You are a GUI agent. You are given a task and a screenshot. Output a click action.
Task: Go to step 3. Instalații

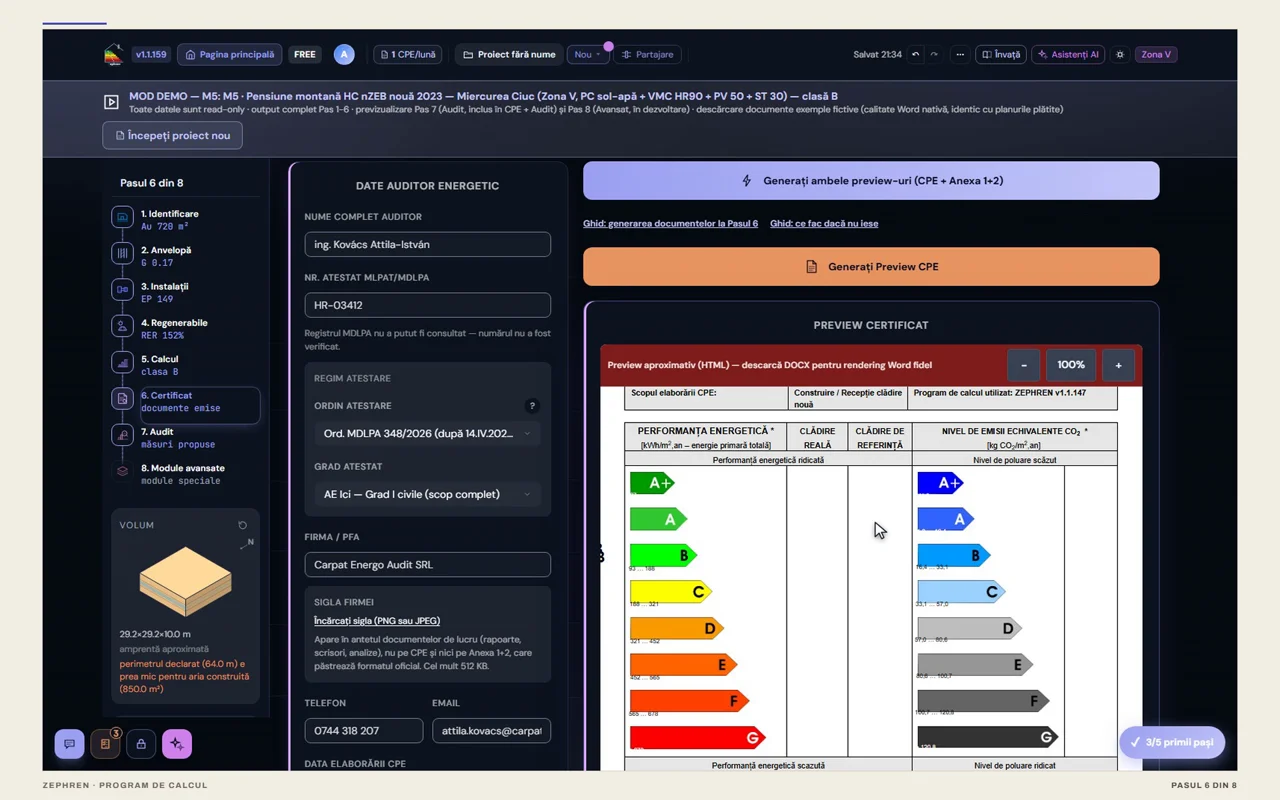click(186, 292)
